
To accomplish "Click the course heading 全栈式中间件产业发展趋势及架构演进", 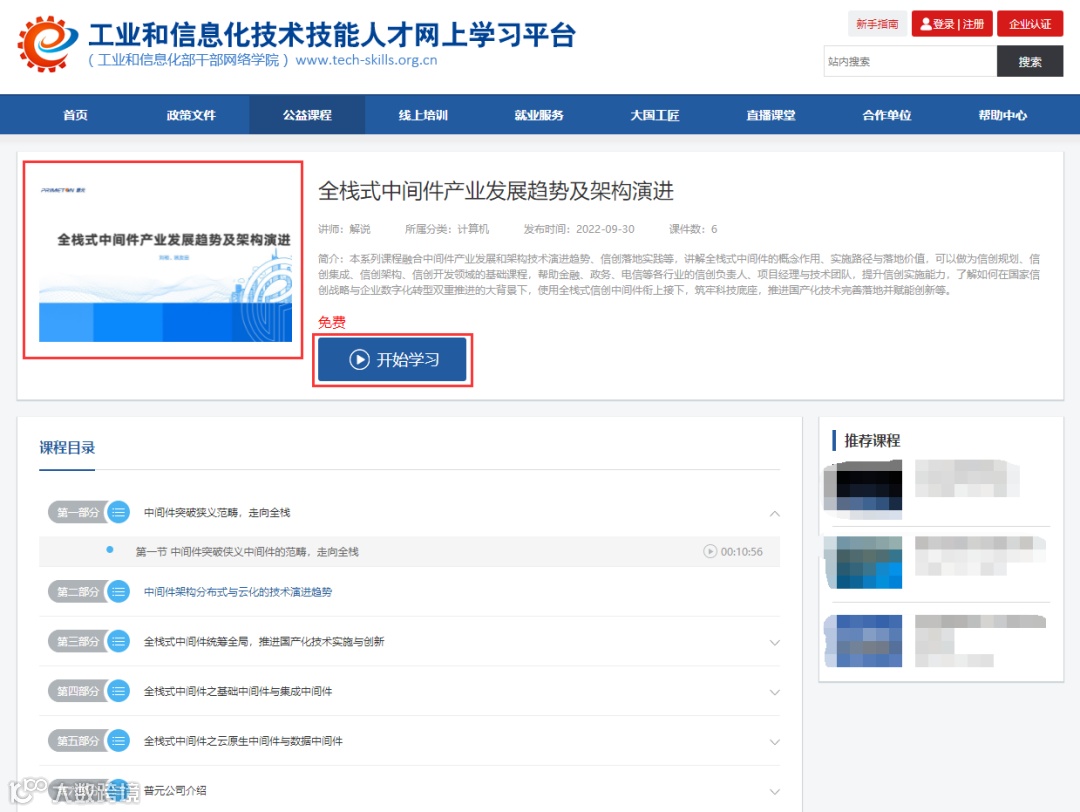I will coord(496,191).
